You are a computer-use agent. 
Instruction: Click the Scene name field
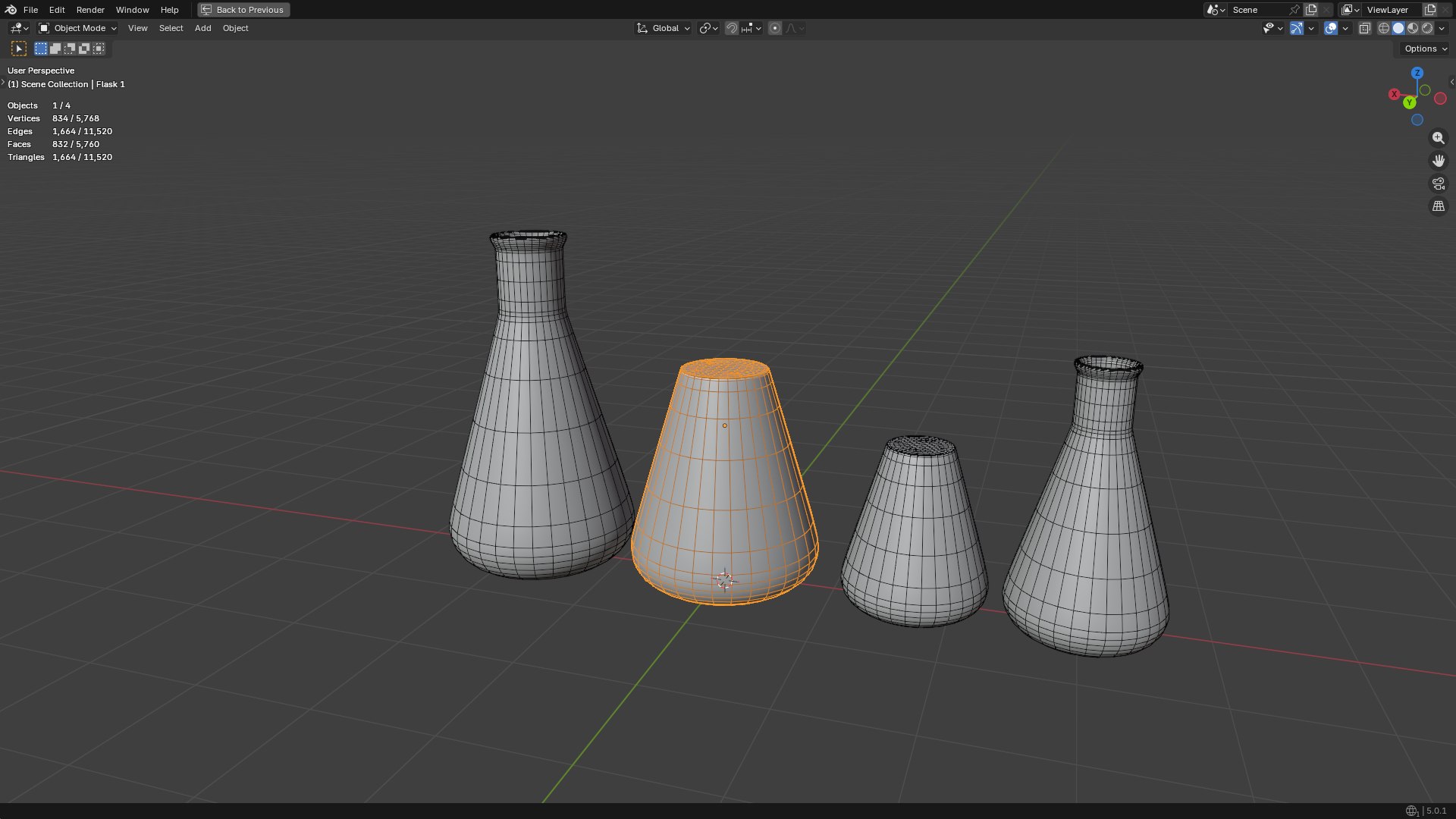tap(1257, 10)
